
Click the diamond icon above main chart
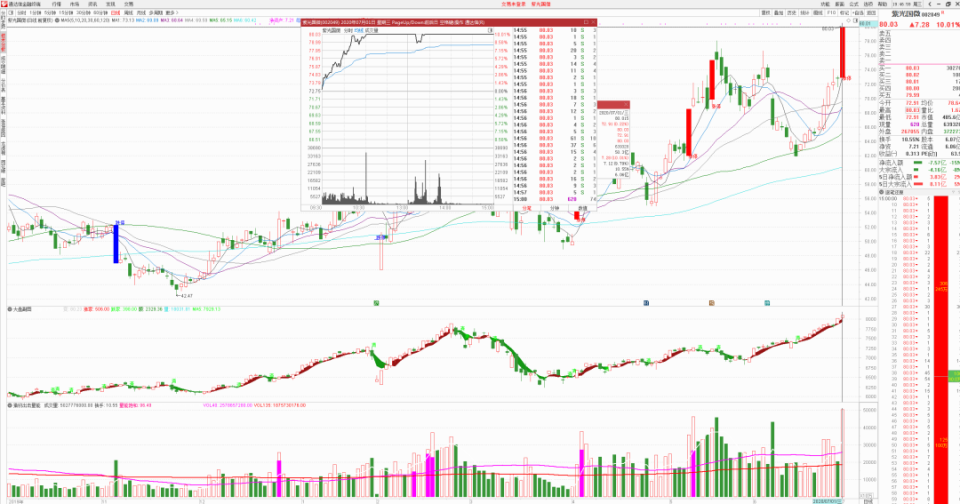click(849, 20)
